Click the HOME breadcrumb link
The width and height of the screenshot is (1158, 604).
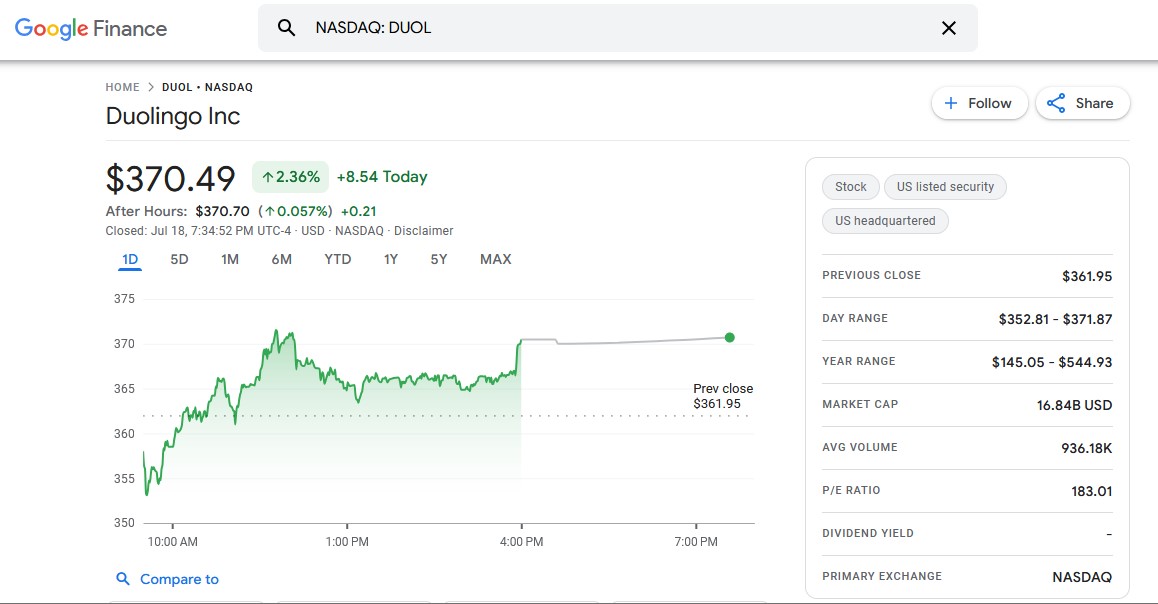coord(122,87)
